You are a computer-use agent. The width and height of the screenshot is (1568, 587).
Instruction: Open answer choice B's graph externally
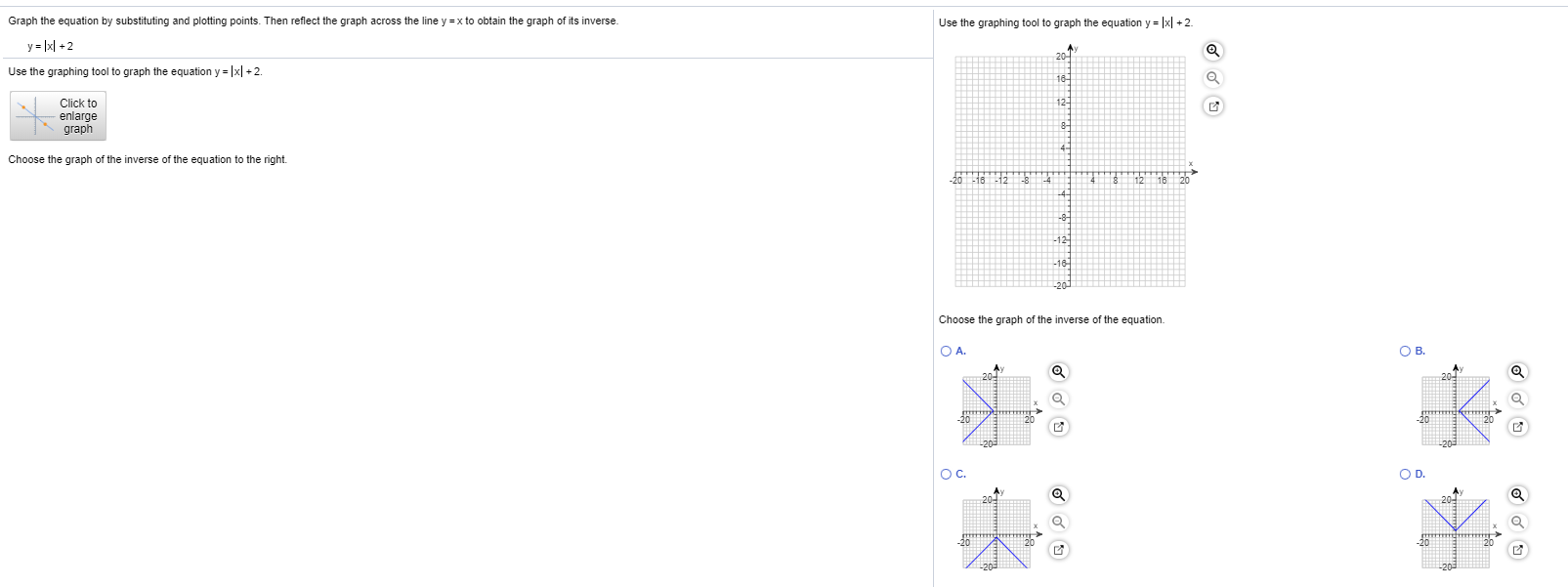coord(1516,426)
